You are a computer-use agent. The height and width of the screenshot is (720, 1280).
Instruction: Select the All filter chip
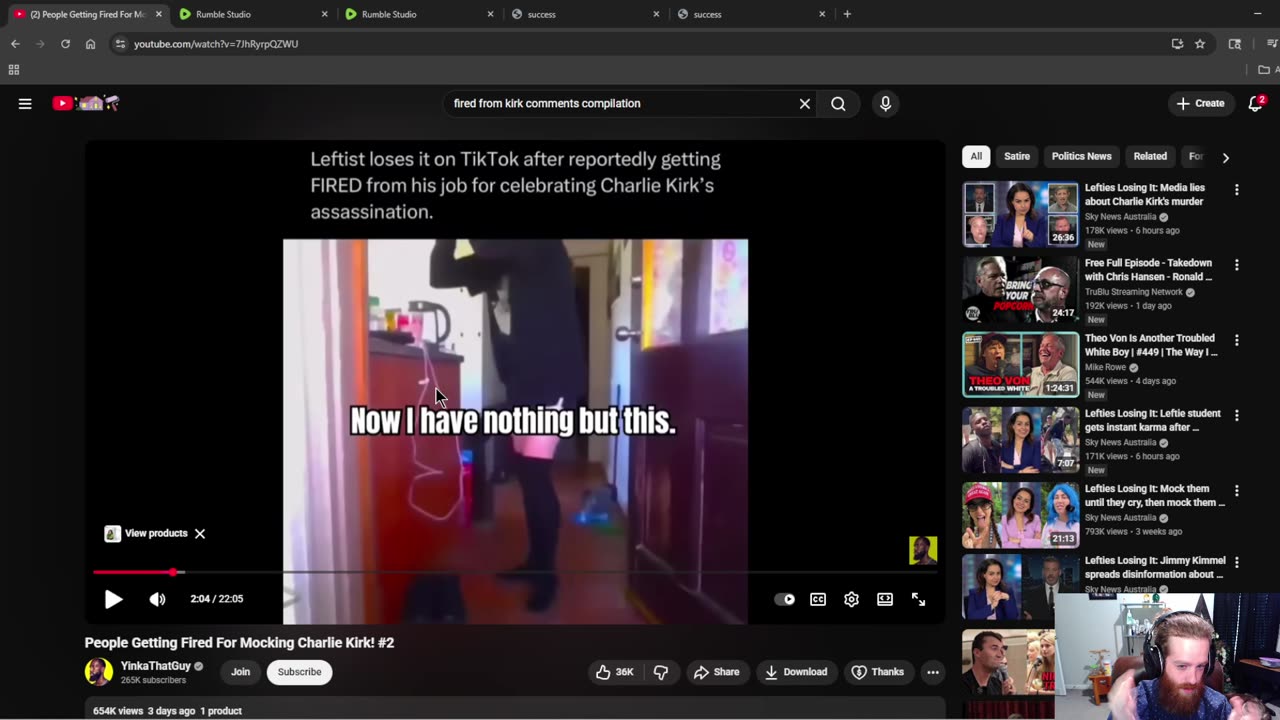click(976, 156)
